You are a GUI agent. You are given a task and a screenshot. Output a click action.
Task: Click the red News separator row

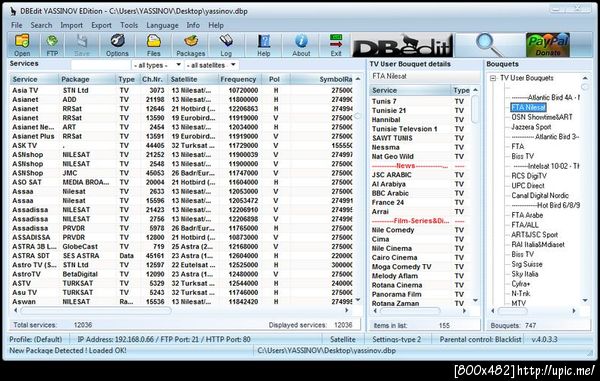pos(419,166)
